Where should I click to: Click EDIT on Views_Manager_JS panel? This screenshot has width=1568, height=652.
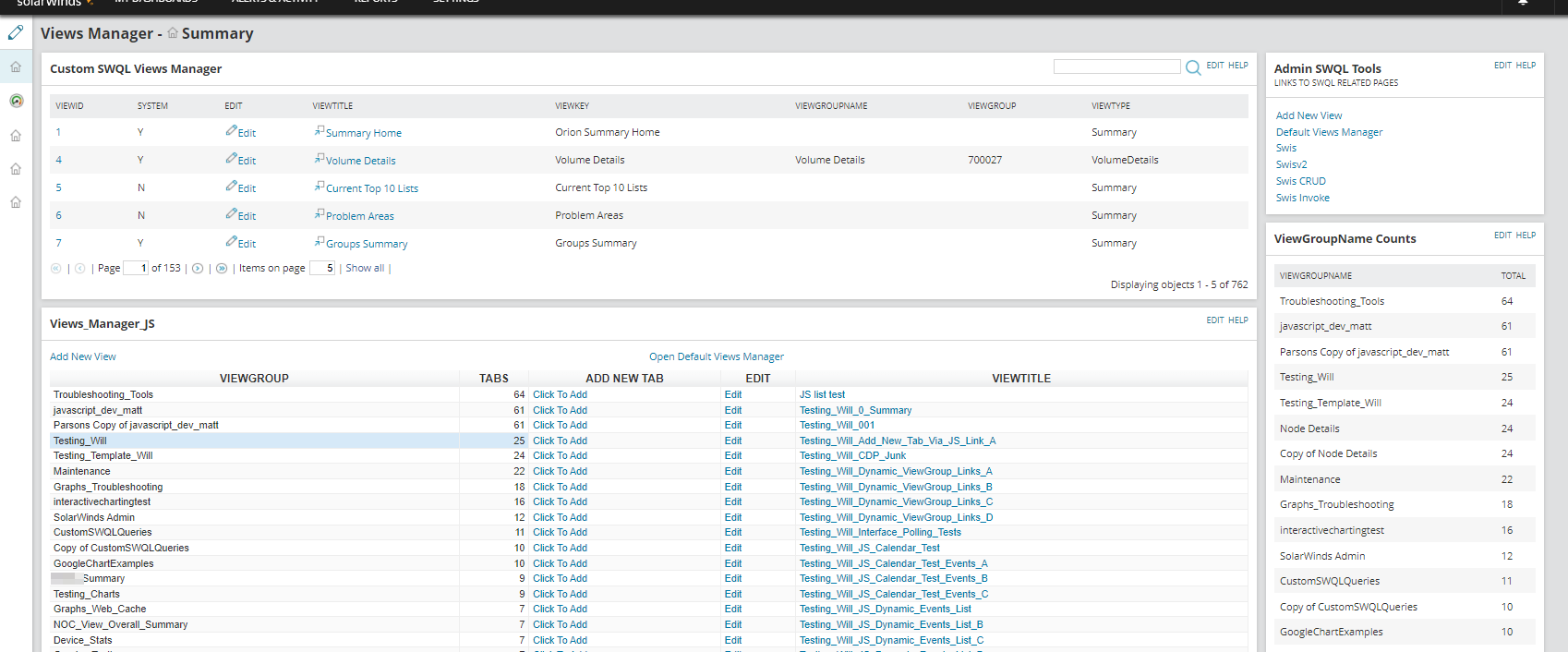tap(1215, 320)
